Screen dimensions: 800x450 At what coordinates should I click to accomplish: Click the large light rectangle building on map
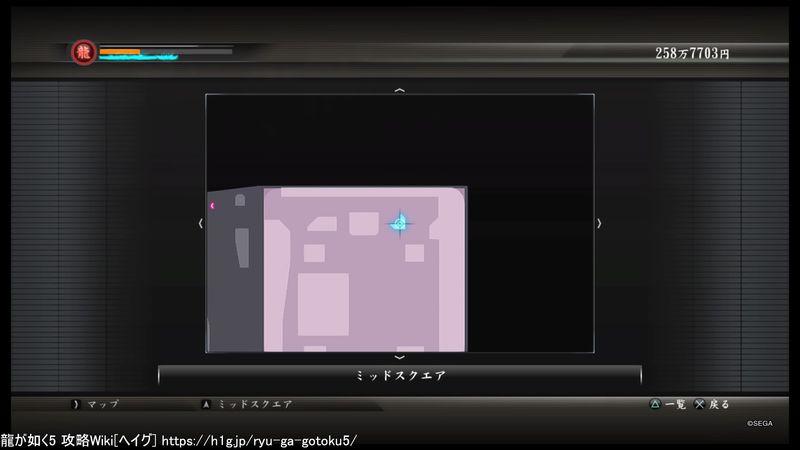click(323, 303)
